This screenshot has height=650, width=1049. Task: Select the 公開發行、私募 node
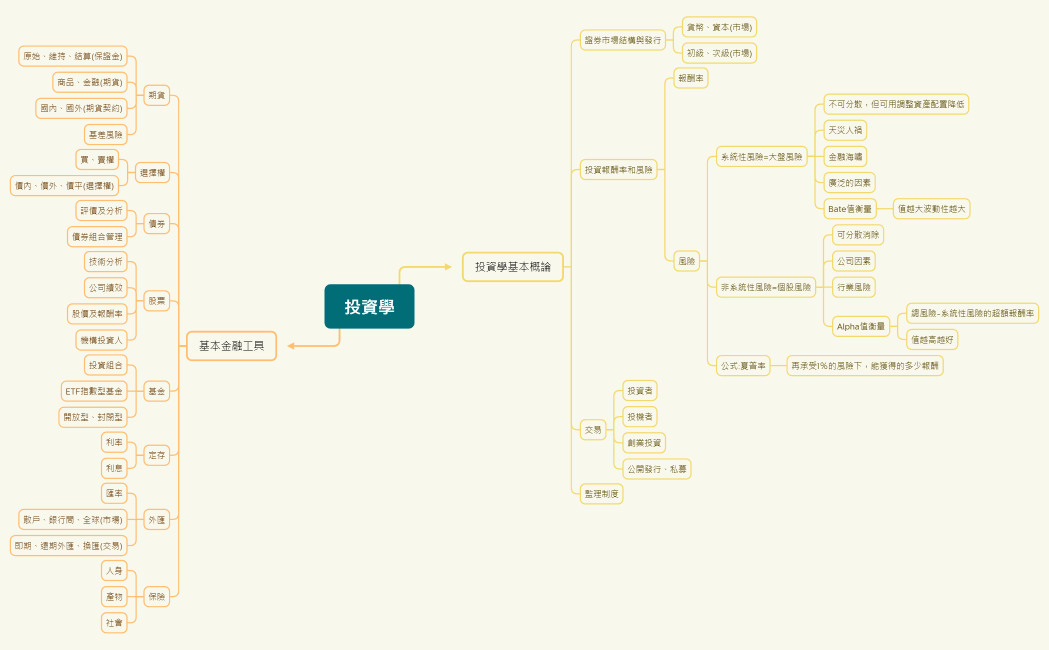pos(657,468)
